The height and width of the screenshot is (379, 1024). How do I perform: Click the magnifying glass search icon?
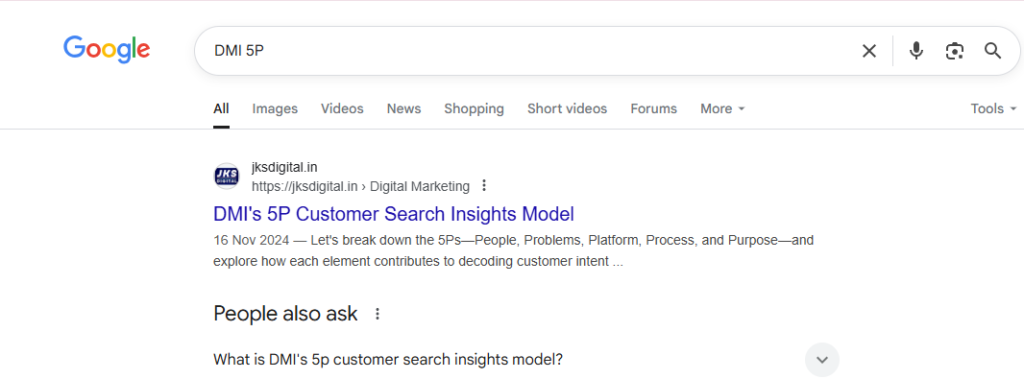coord(993,51)
